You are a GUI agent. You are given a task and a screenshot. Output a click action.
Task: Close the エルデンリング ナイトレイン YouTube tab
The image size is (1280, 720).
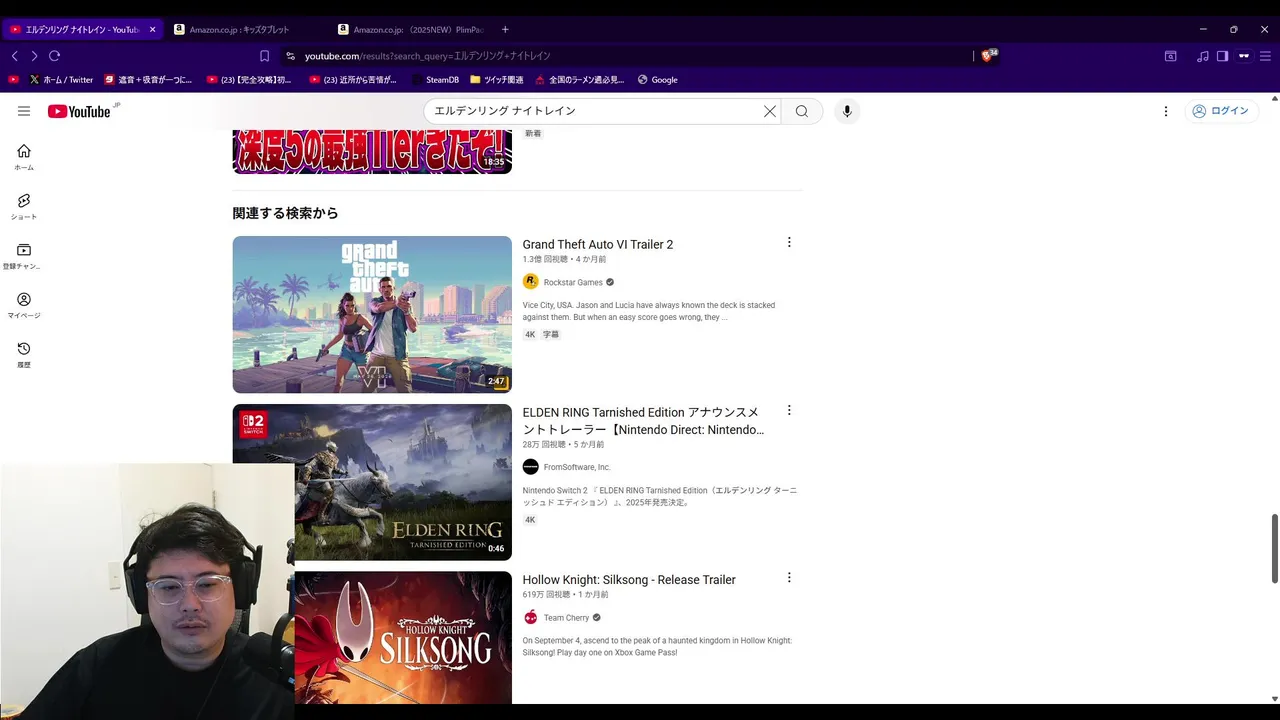point(152,29)
